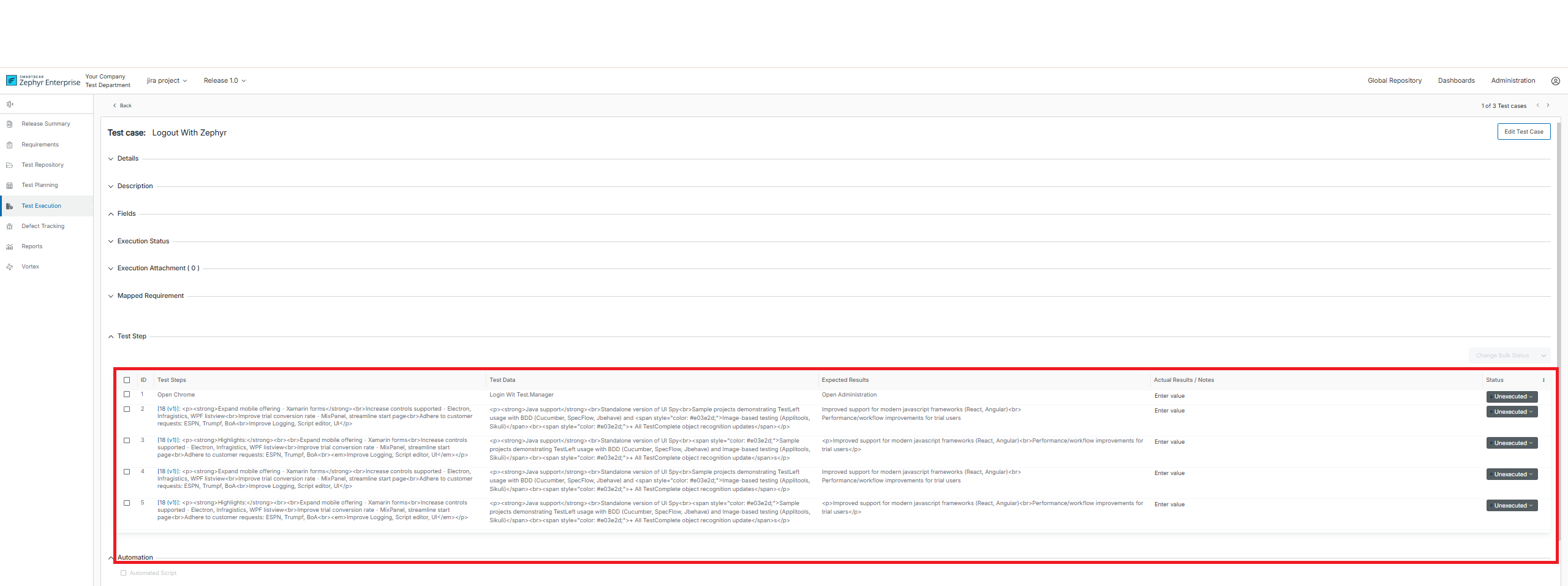Open the Release 1.0 dropdown
1568x586 pixels.
point(225,80)
